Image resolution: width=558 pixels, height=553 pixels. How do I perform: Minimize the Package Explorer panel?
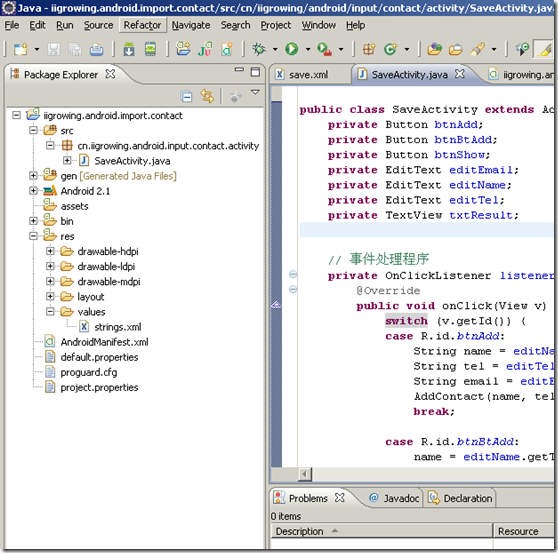click(239, 70)
